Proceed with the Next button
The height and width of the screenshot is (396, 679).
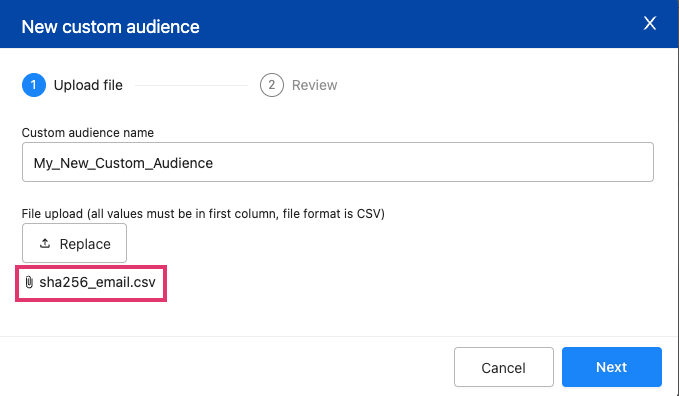point(612,367)
